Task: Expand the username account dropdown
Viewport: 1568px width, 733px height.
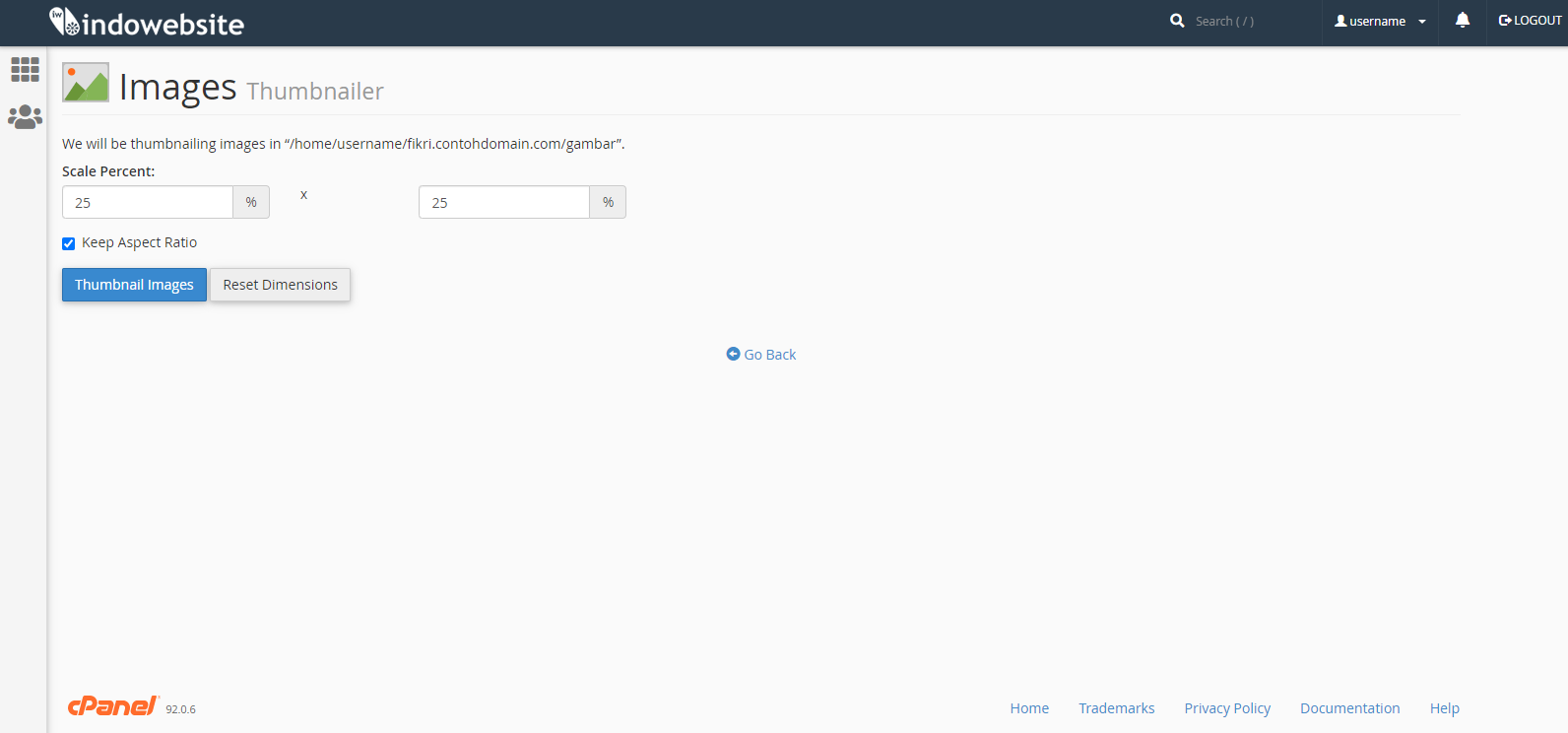Action: tap(1380, 22)
